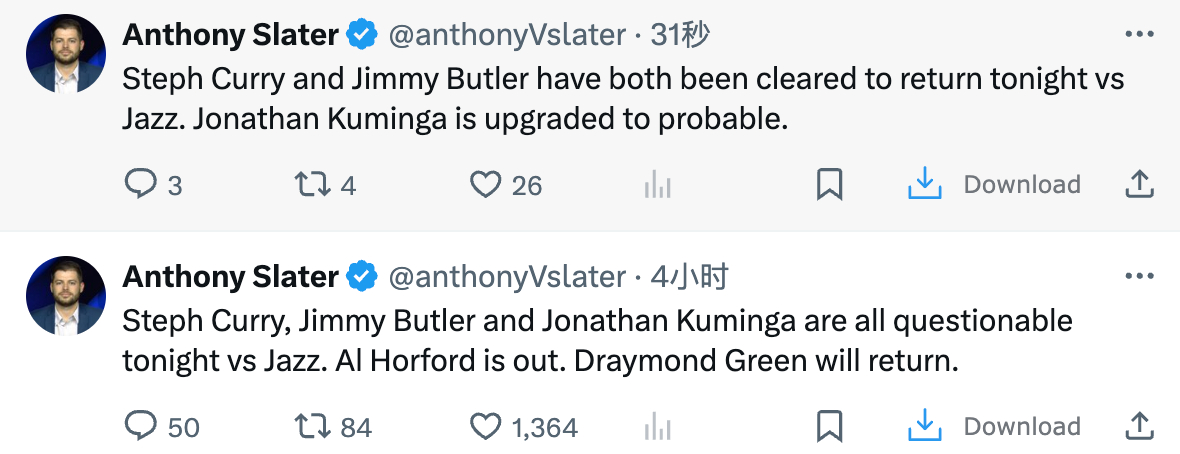
Task: Click the @anthonyVslater handle on second tweet
Action: coord(506,277)
